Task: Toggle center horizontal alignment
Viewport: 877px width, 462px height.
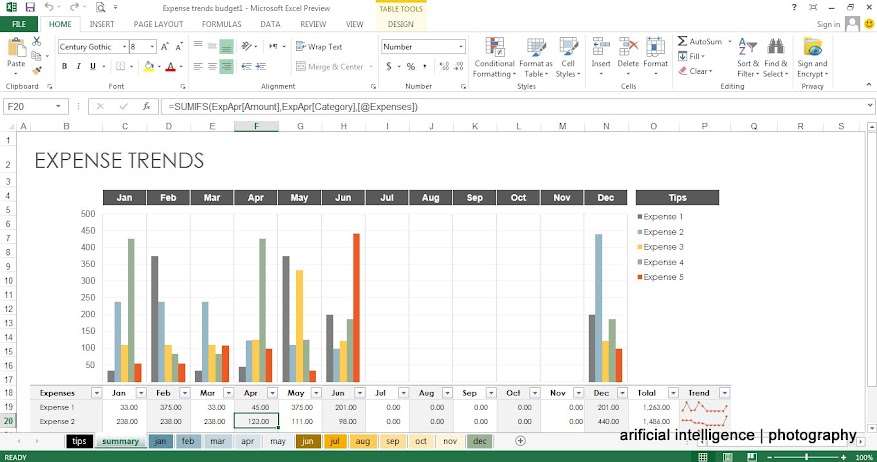Action: (x=213, y=67)
